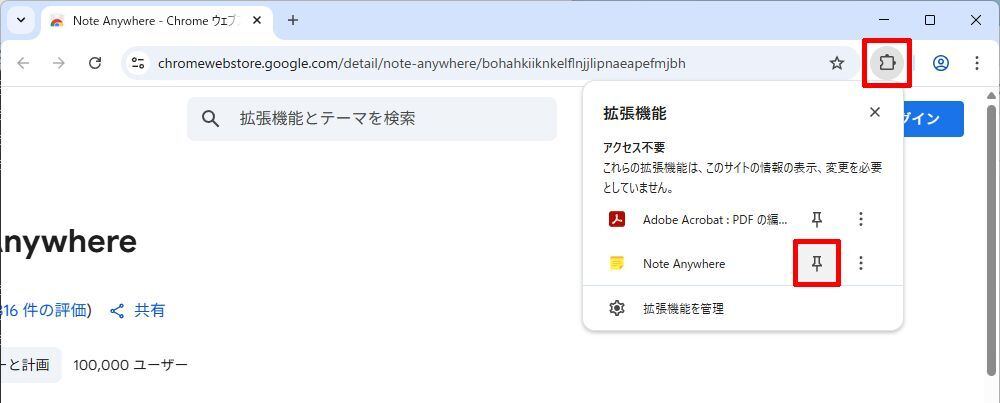The height and width of the screenshot is (403, 1000).
Task: Click the search magnifier icon
Action: point(210,118)
